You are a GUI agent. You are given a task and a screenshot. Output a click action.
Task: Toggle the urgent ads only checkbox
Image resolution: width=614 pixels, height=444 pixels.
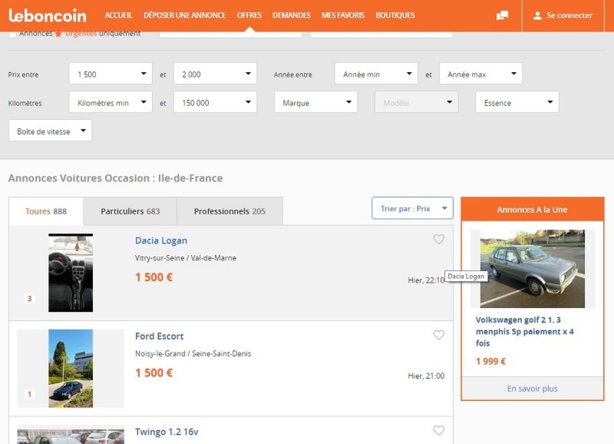tap(13, 34)
